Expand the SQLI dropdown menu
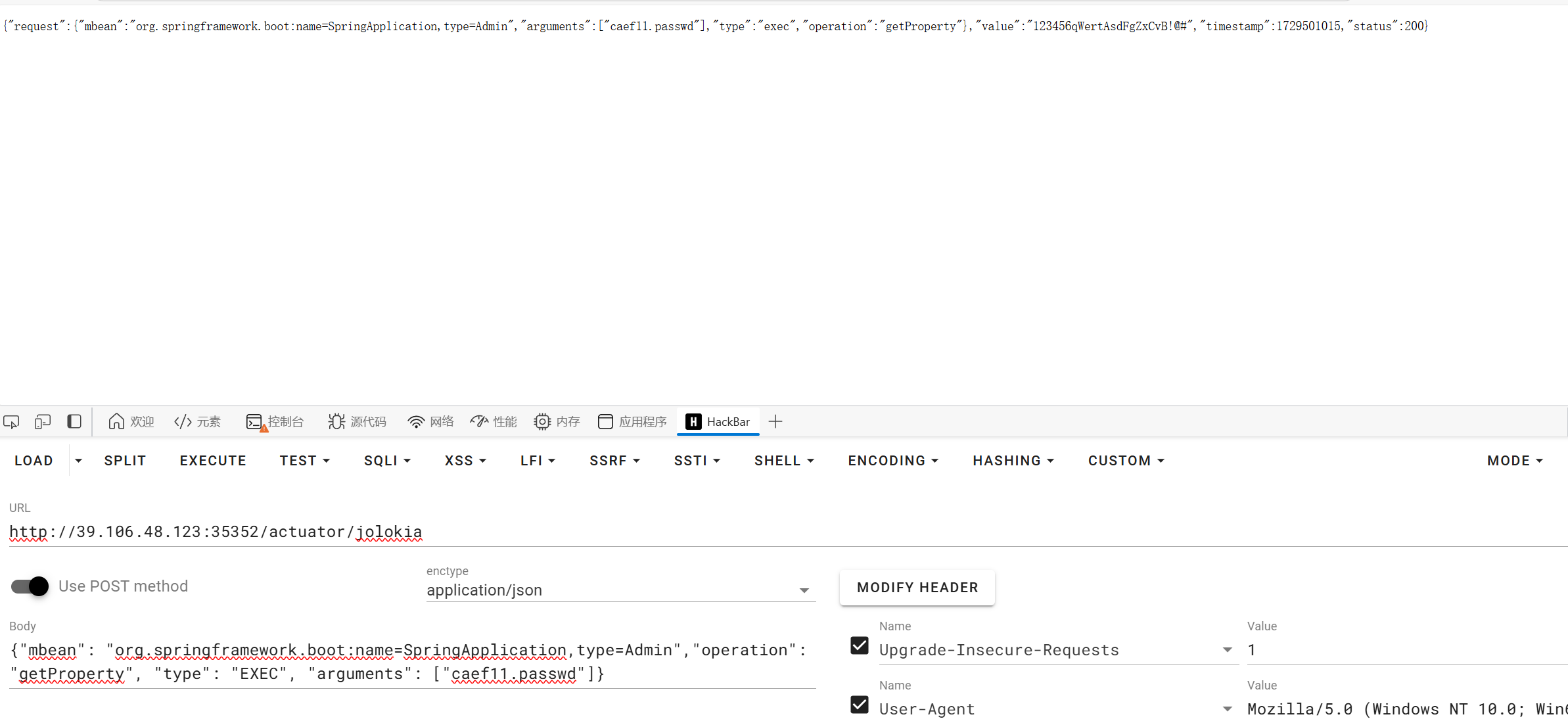Screen dimensions: 1568x723 click(x=387, y=461)
